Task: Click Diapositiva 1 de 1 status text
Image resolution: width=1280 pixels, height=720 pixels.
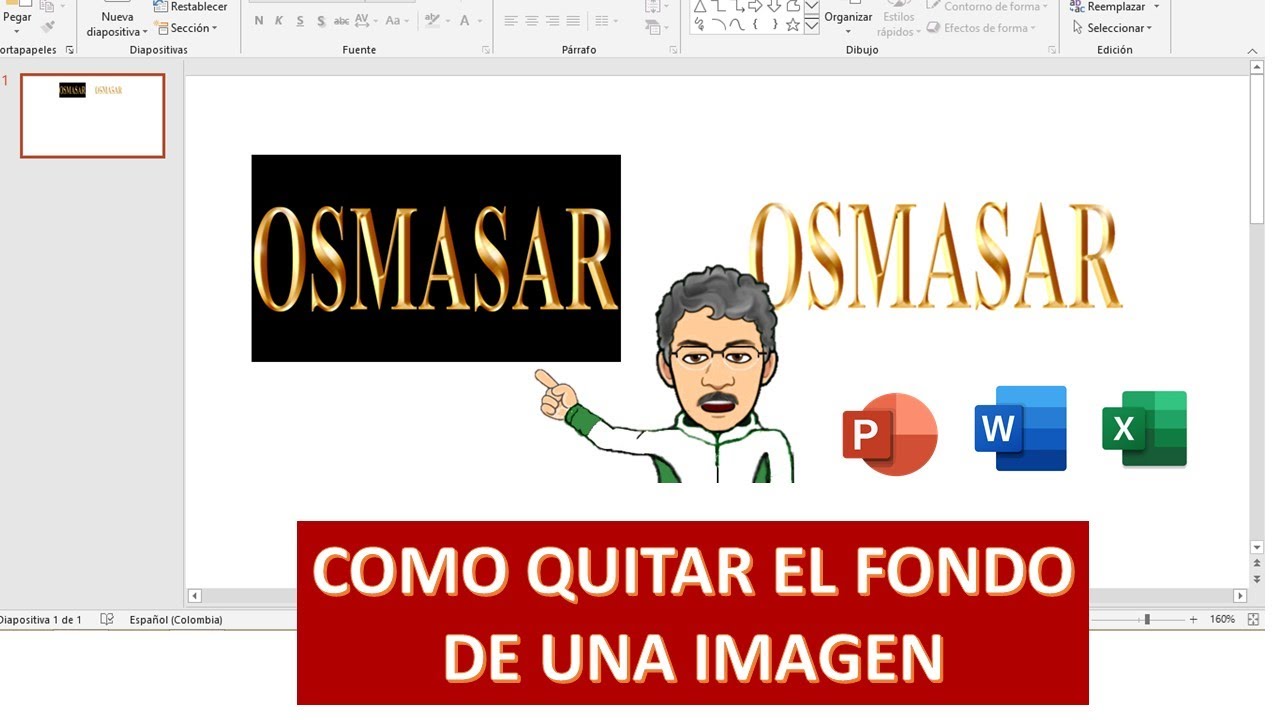Action: tap(41, 620)
